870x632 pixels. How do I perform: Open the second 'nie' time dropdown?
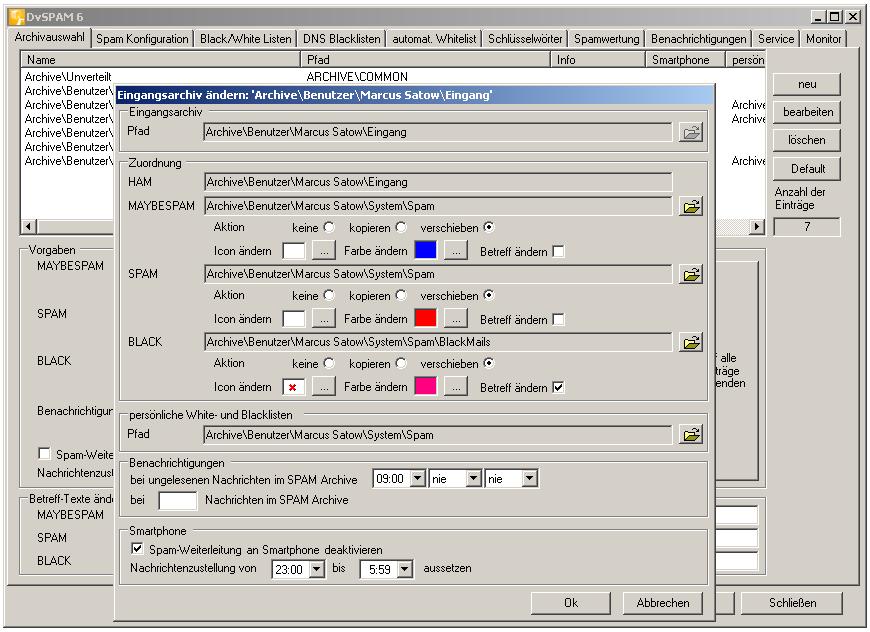(x=530, y=478)
